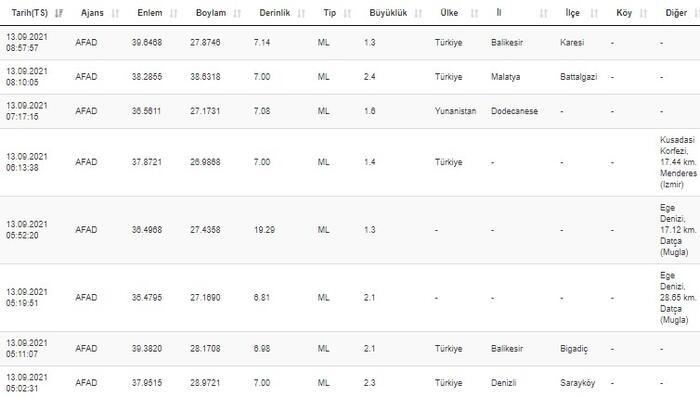Select the Malatya Battalgazi earthquake row

(x=350, y=77)
